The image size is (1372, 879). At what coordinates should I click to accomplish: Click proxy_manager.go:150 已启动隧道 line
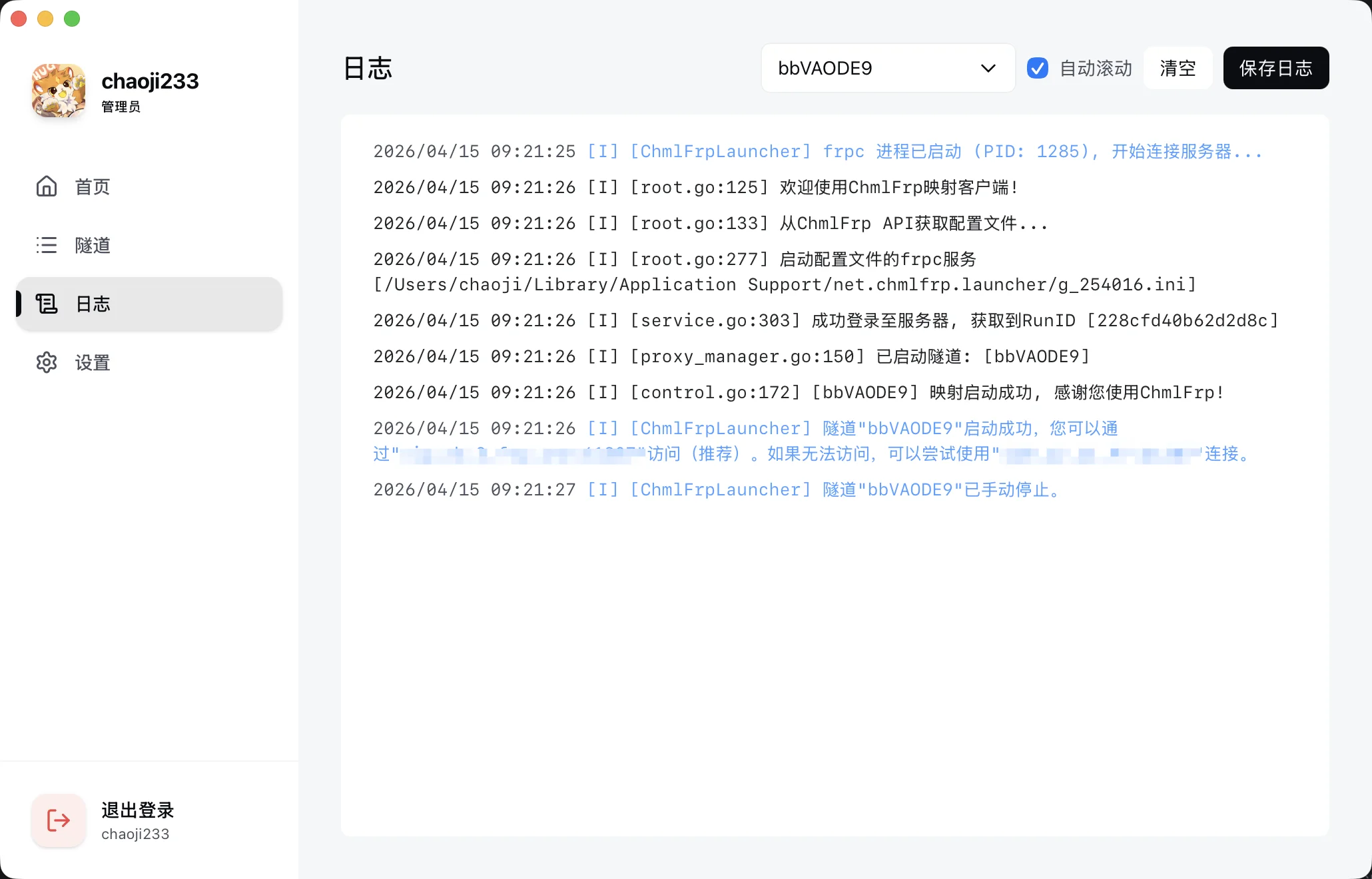coord(731,357)
